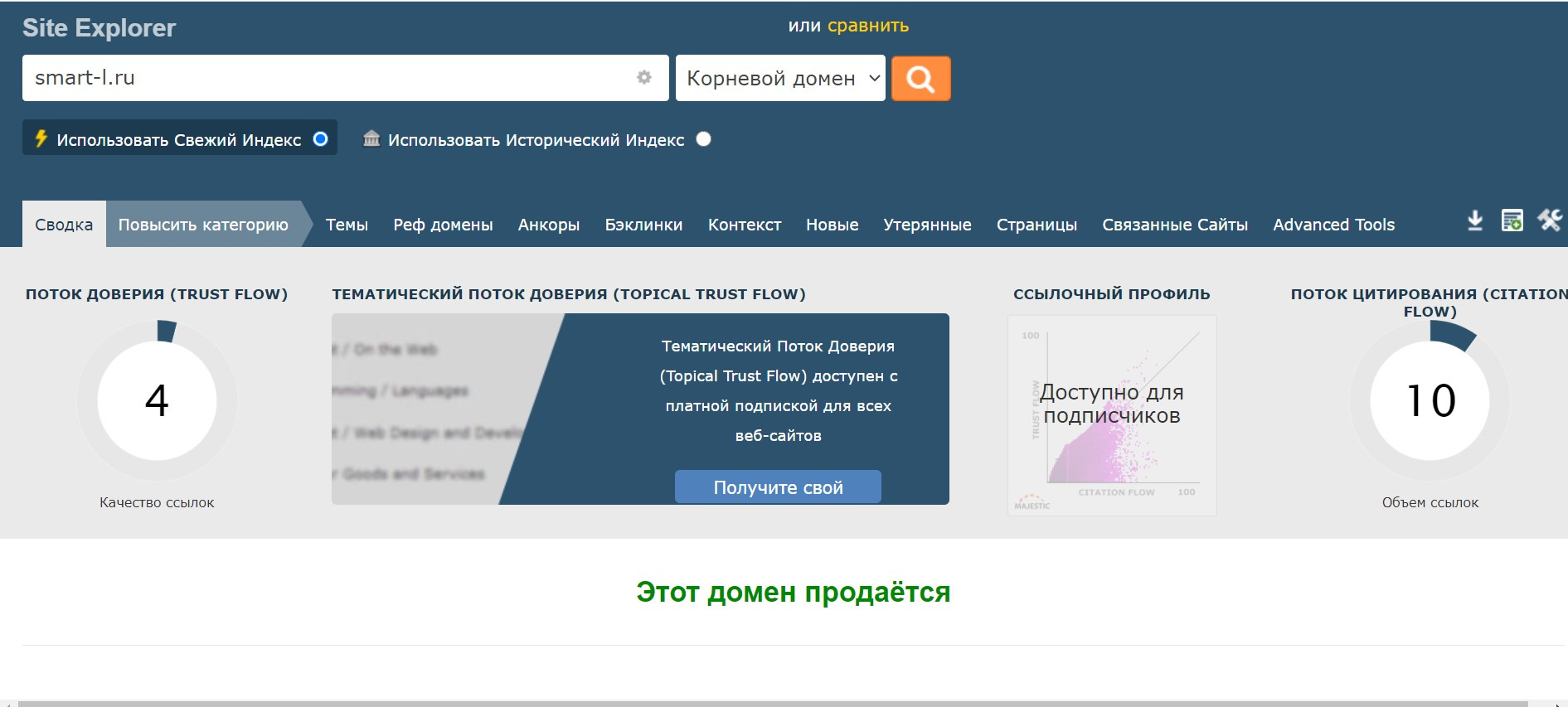Click the Trust Flow gauge showing 4
Image resolution: width=1568 pixels, height=707 pixels.
coord(157,401)
